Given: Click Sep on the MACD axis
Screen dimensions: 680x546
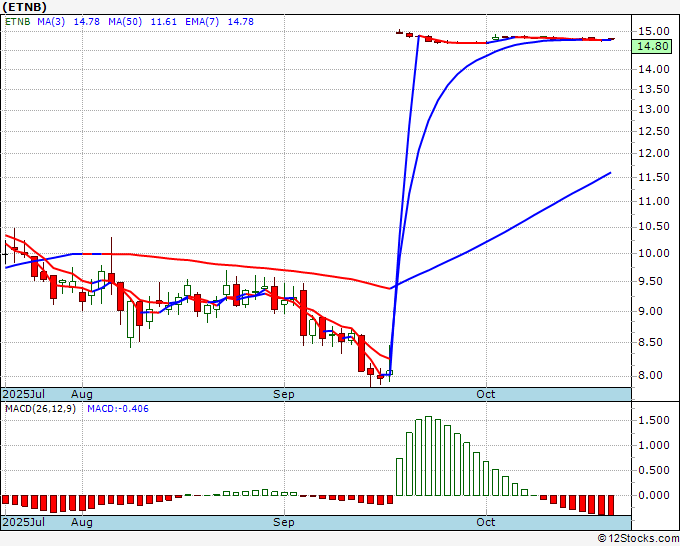Looking at the screenshot, I should click(x=284, y=522).
